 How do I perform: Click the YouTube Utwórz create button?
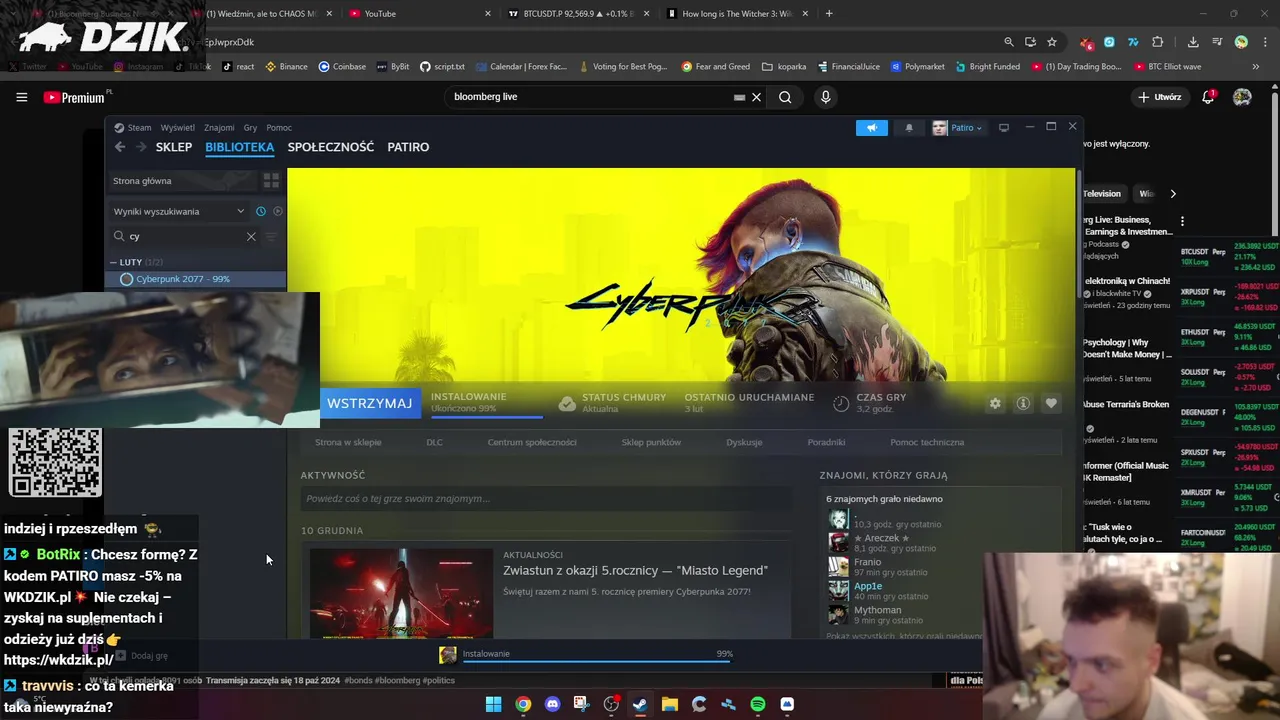(1160, 97)
